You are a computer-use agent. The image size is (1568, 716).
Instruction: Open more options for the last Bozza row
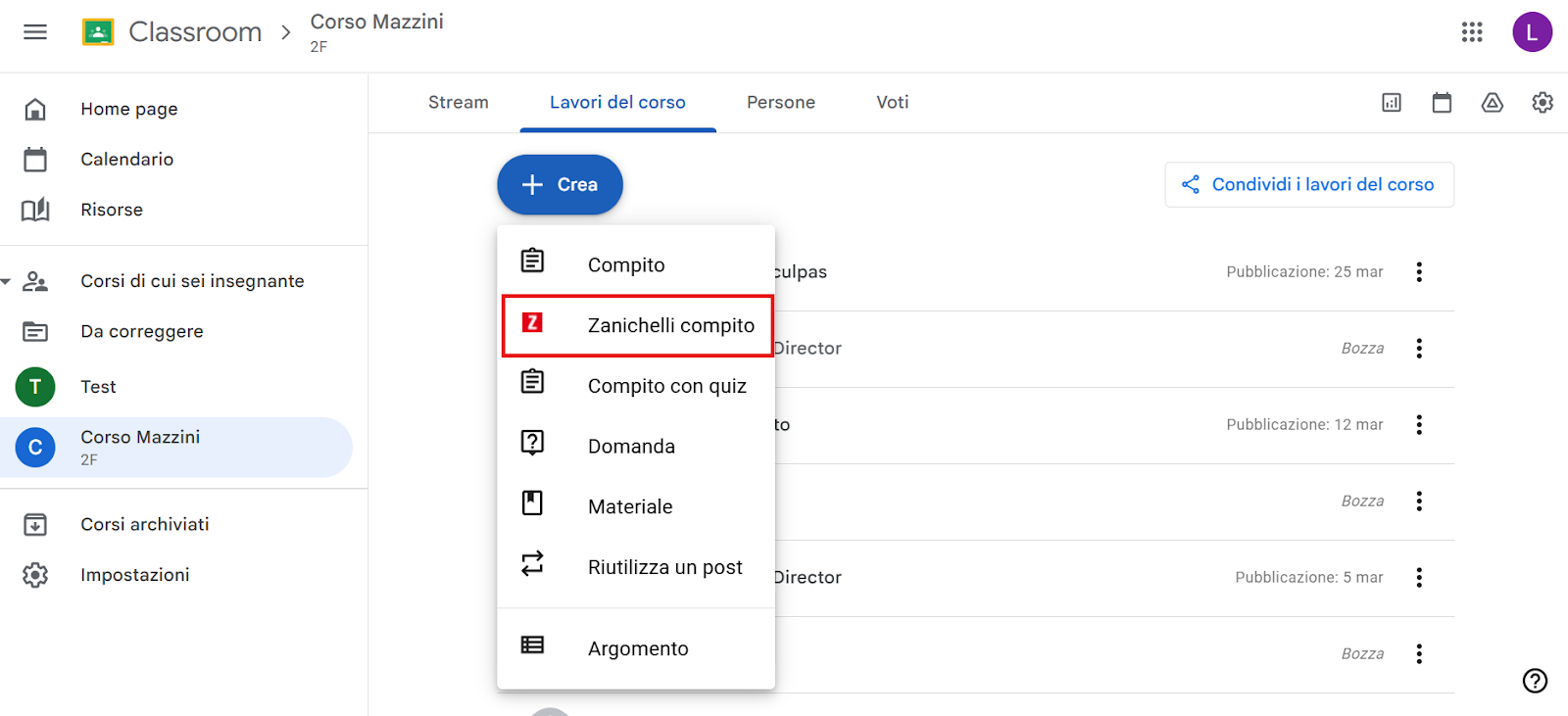(1418, 654)
